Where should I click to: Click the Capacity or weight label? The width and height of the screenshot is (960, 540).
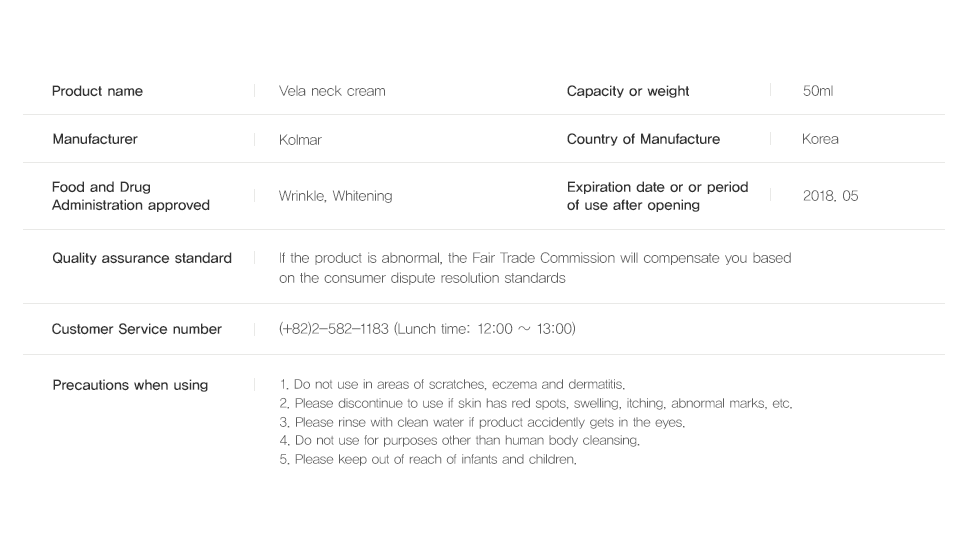coord(628,91)
